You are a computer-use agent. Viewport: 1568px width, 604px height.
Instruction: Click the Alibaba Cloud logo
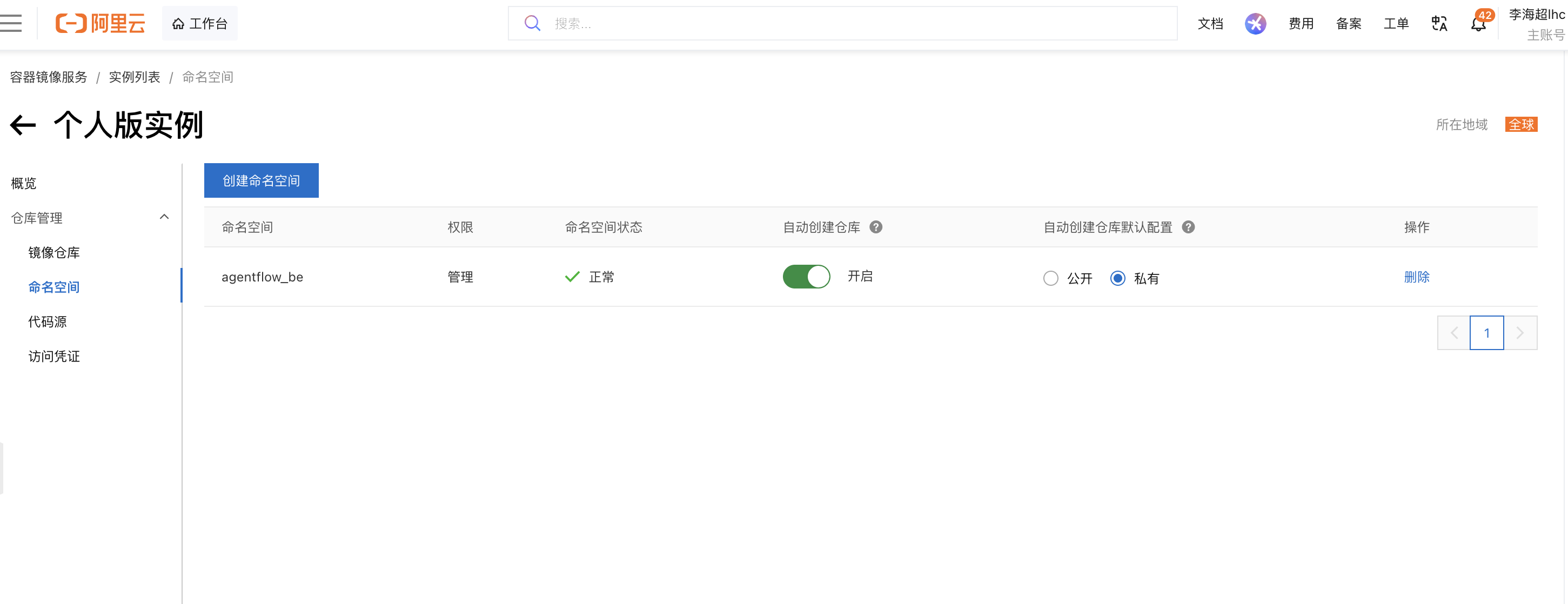pos(100,23)
